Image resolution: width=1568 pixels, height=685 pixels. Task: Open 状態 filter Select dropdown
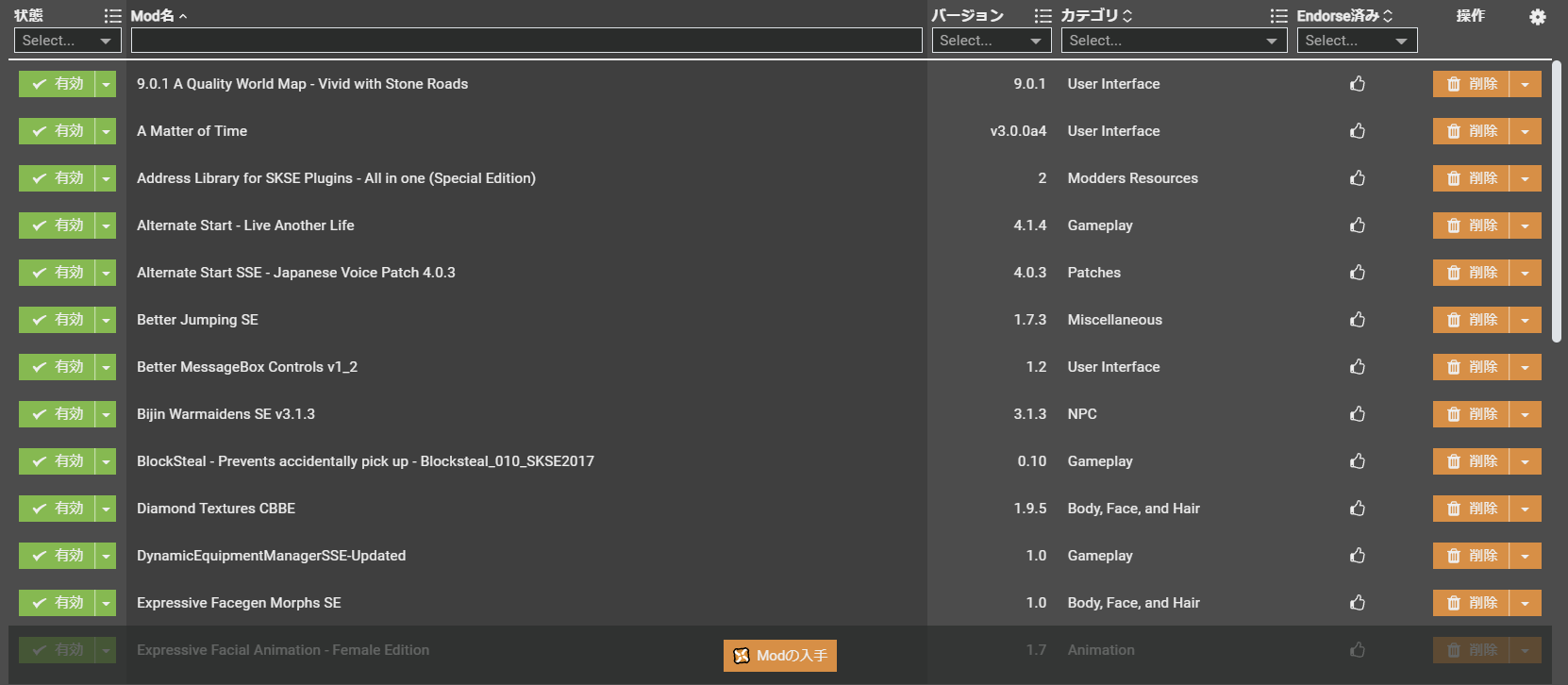pos(67,41)
